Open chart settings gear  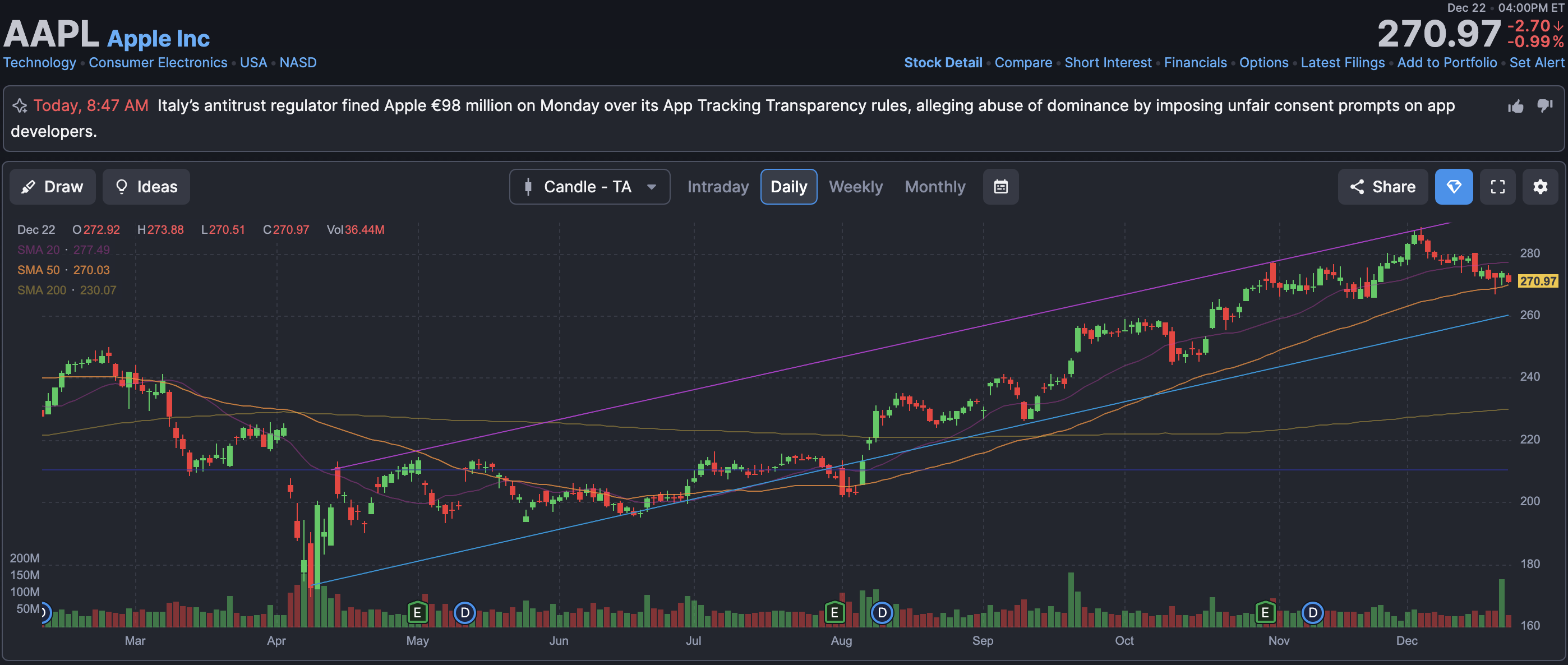[x=1539, y=187]
